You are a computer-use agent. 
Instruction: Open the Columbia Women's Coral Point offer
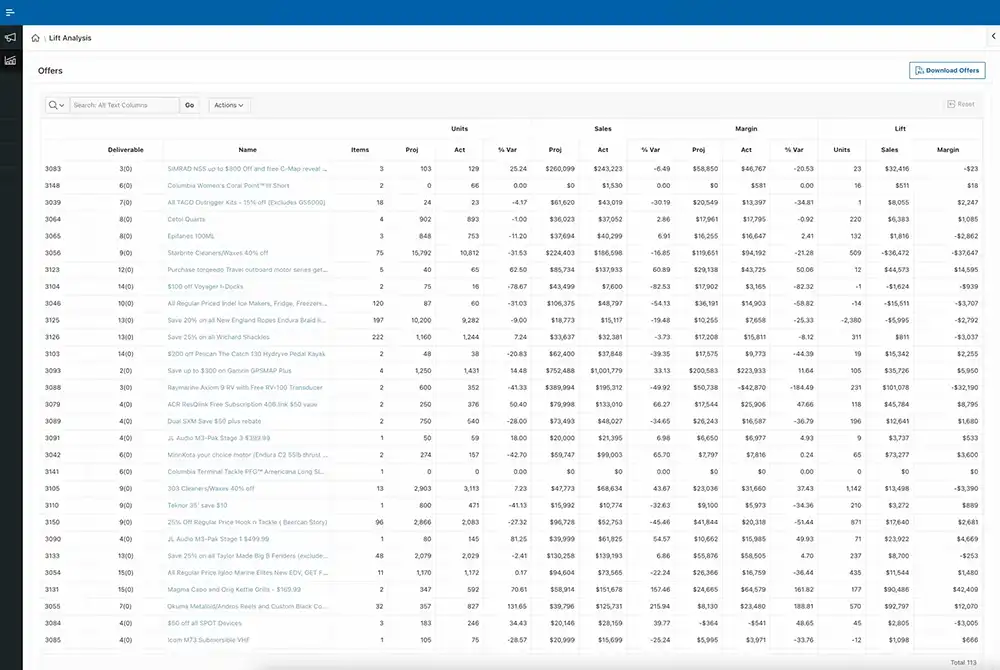click(x=228, y=185)
